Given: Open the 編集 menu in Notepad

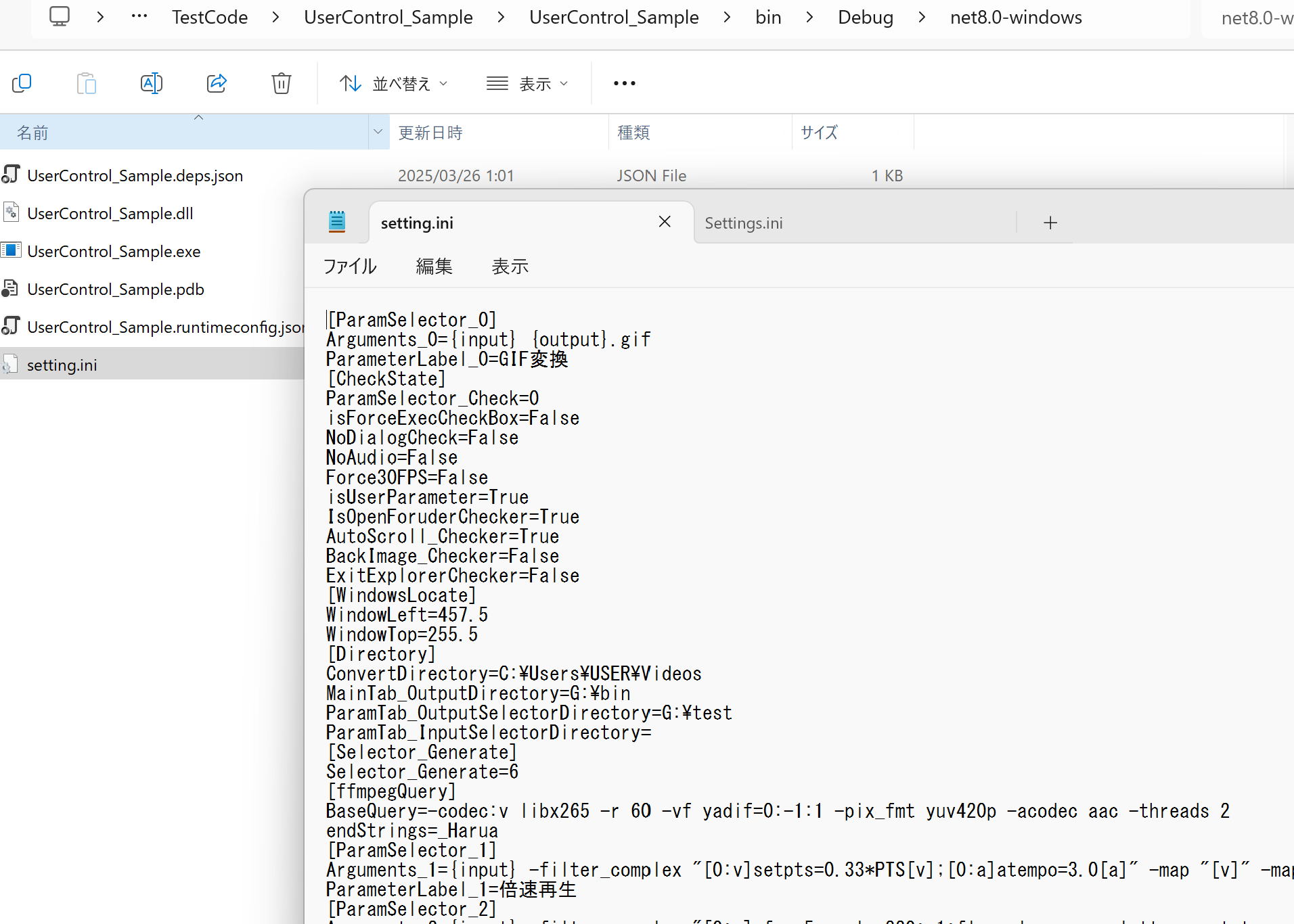Looking at the screenshot, I should pyautogui.click(x=434, y=267).
